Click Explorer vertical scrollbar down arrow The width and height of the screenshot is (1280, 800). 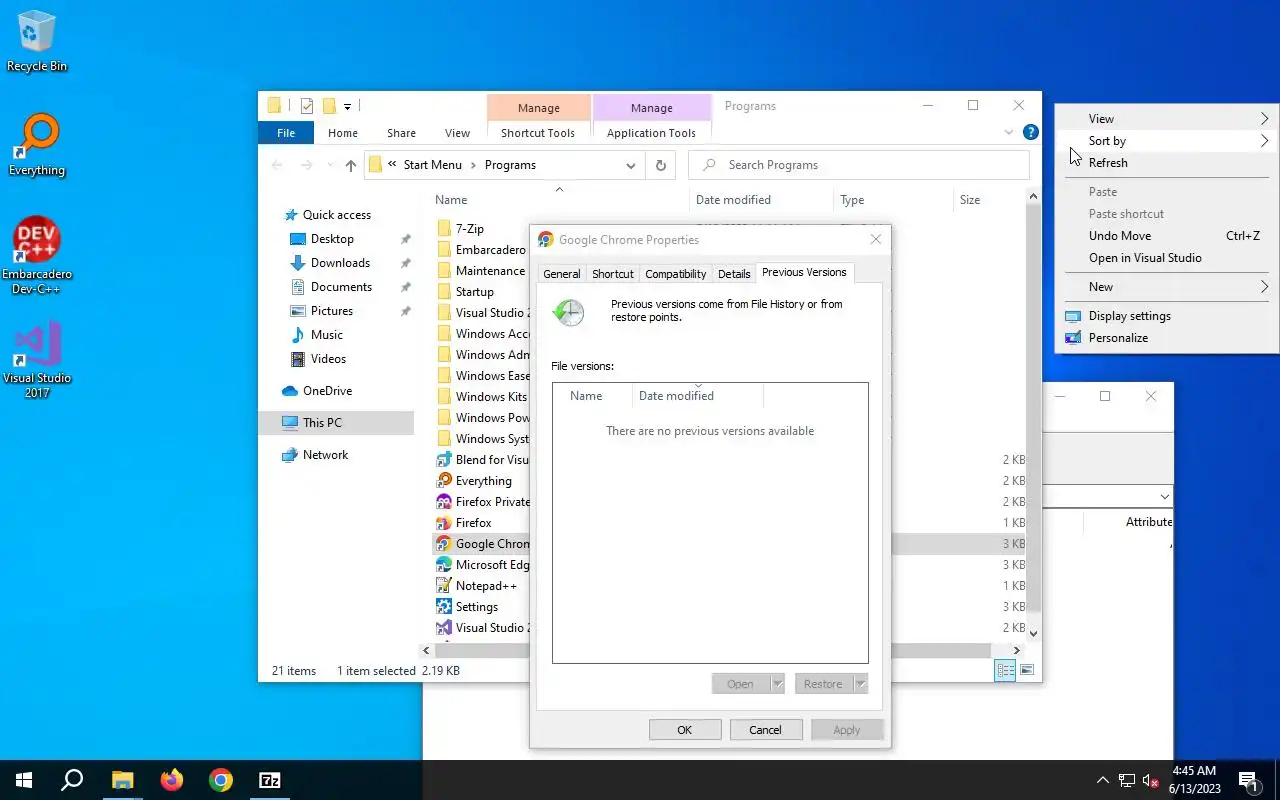point(1034,633)
